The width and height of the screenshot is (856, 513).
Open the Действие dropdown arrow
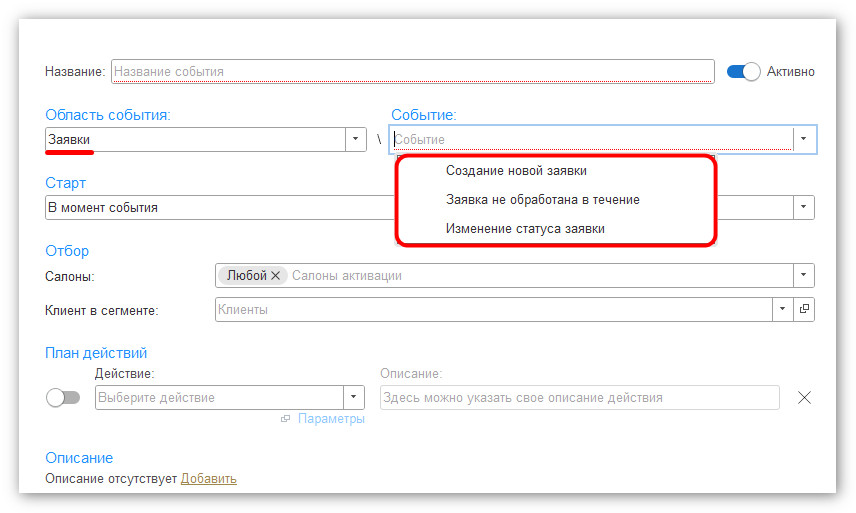pos(354,398)
